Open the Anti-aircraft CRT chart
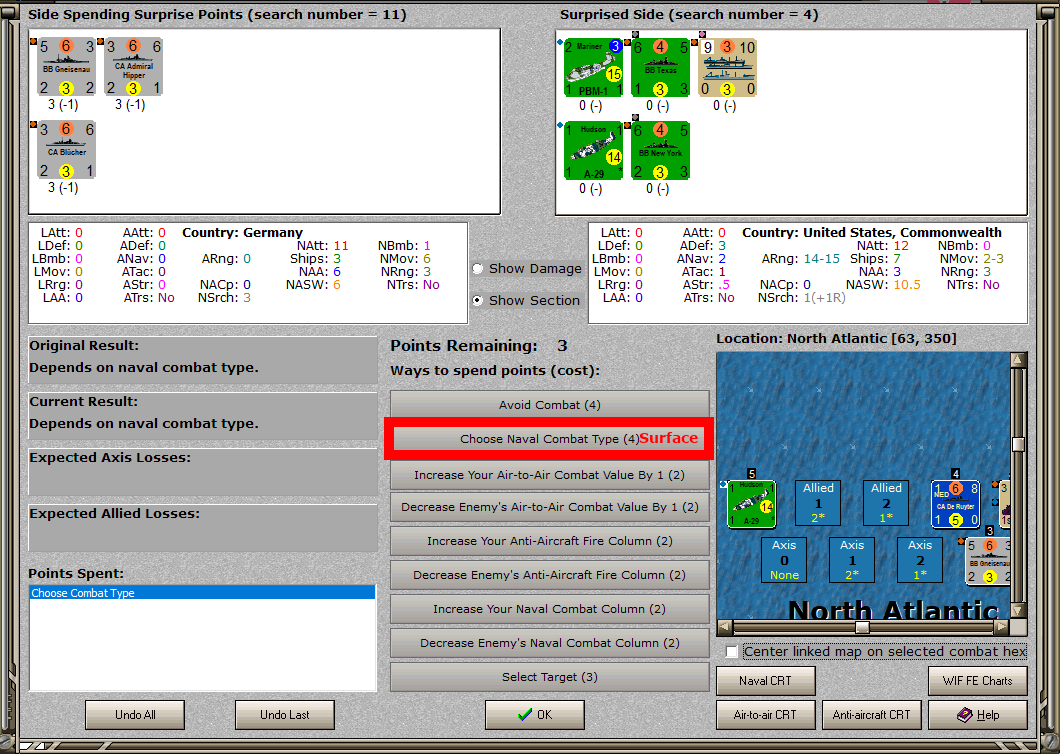Viewport: 1060px width, 754px height. [872, 715]
